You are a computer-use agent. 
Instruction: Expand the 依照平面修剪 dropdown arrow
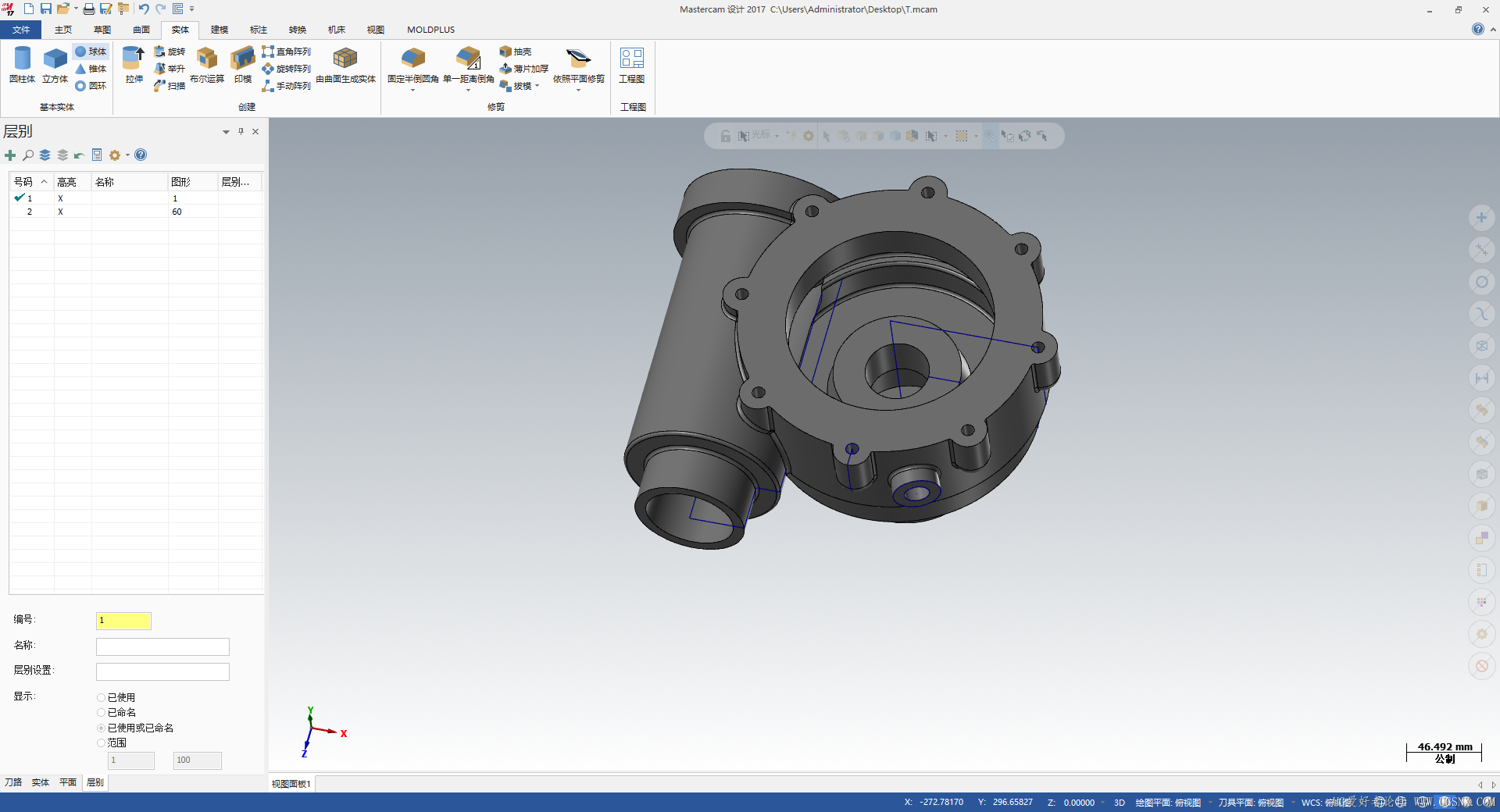[578, 91]
